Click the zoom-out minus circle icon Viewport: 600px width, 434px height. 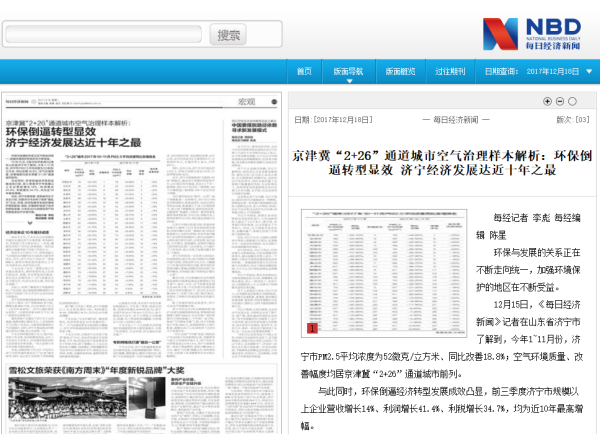coord(559,101)
